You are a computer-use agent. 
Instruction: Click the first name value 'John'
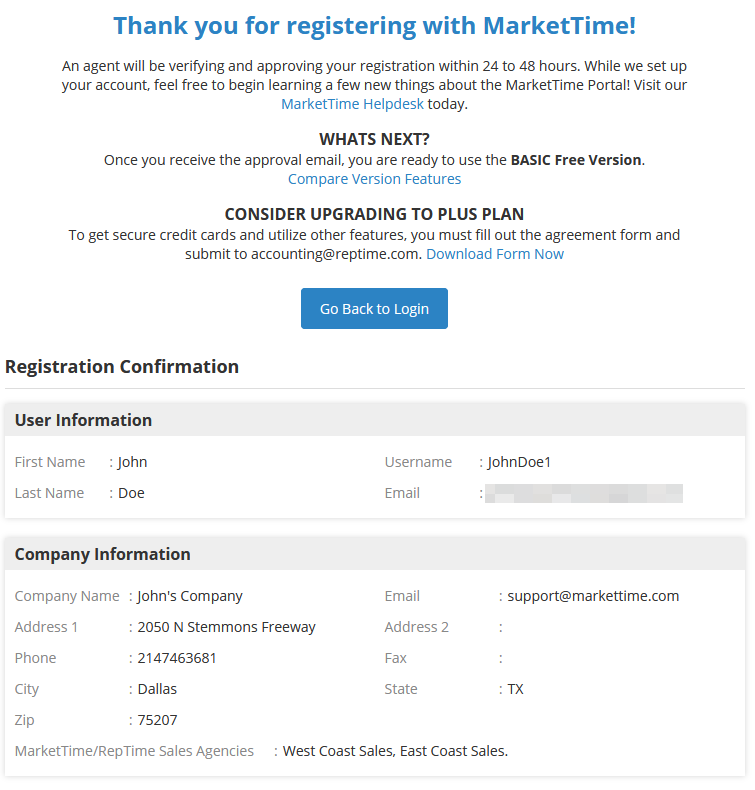click(132, 462)
